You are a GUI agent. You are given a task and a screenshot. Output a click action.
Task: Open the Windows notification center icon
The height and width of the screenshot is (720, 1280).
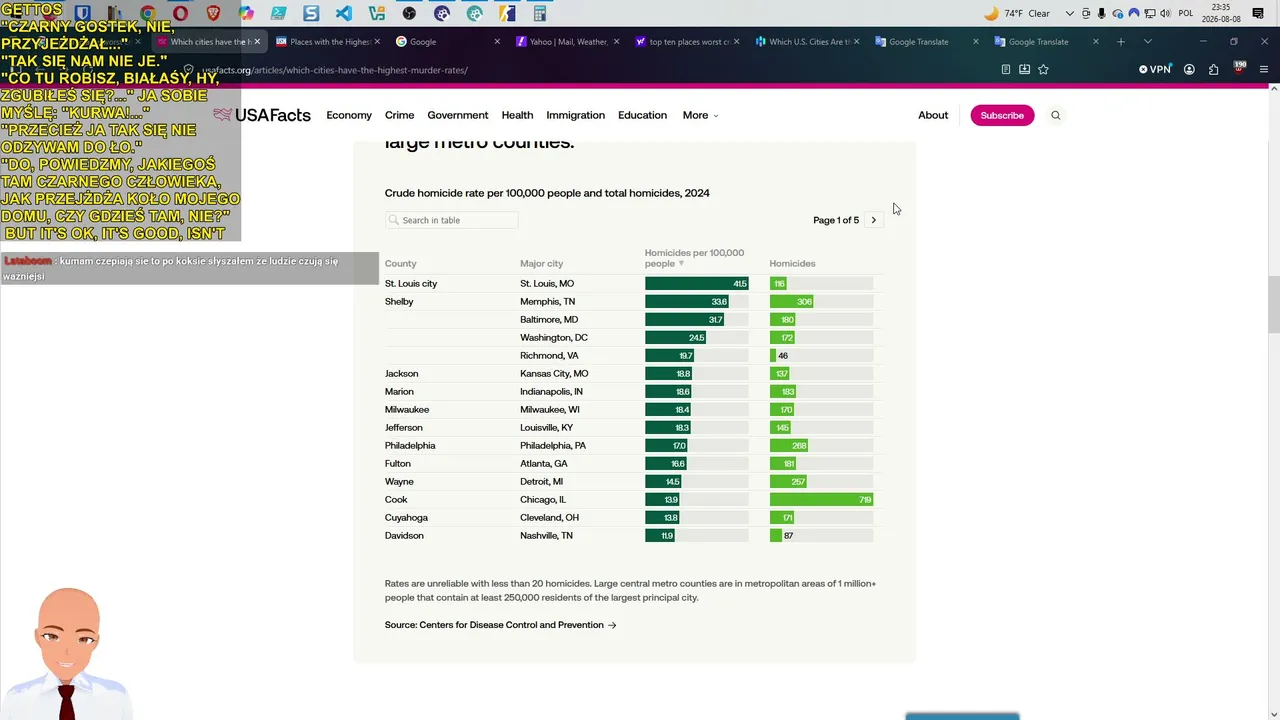tap(1258, 13)
